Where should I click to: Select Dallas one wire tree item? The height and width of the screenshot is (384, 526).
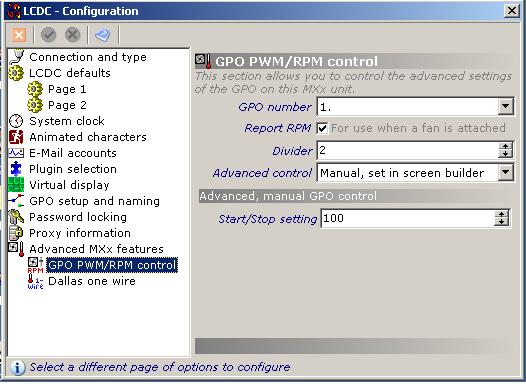pyautogui.click(x=92, y=281)
